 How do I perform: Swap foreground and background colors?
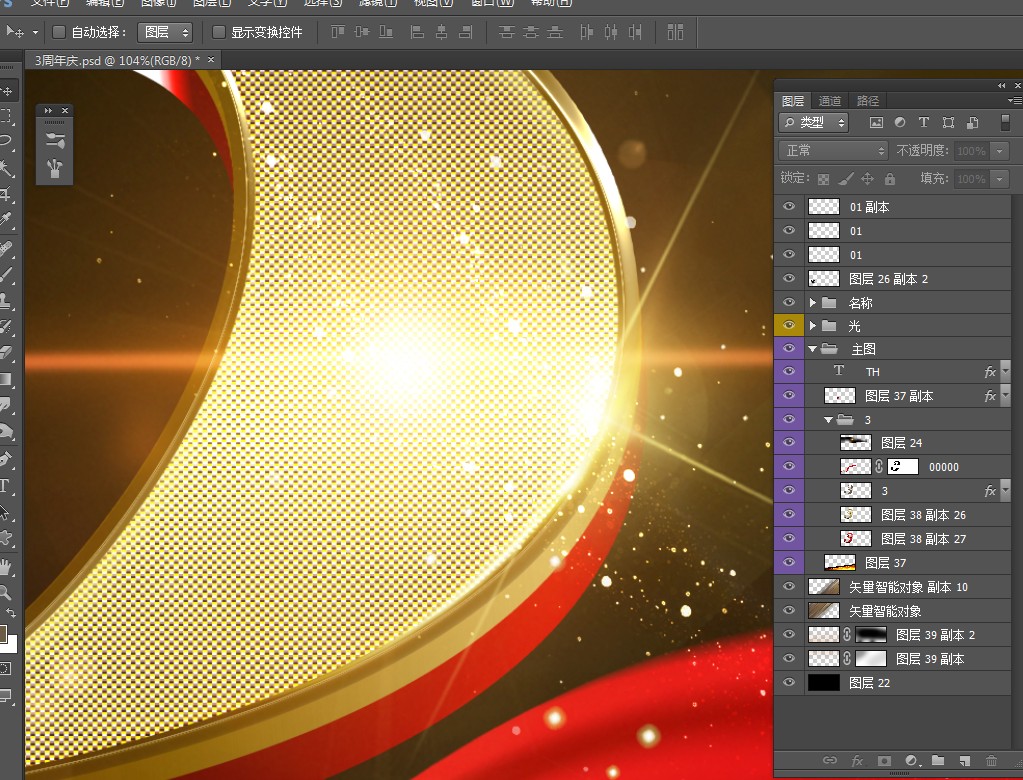click(x=10, y=613)
